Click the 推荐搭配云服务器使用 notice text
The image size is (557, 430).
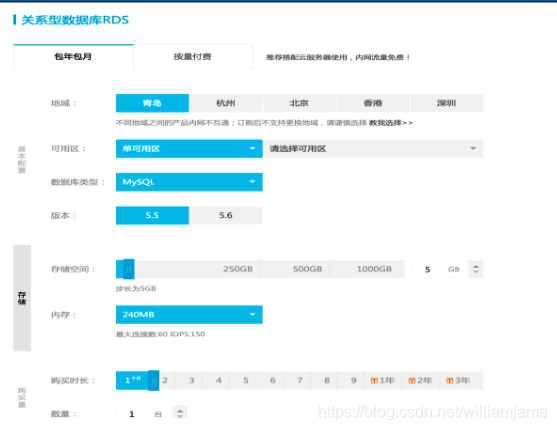[338, 57]
